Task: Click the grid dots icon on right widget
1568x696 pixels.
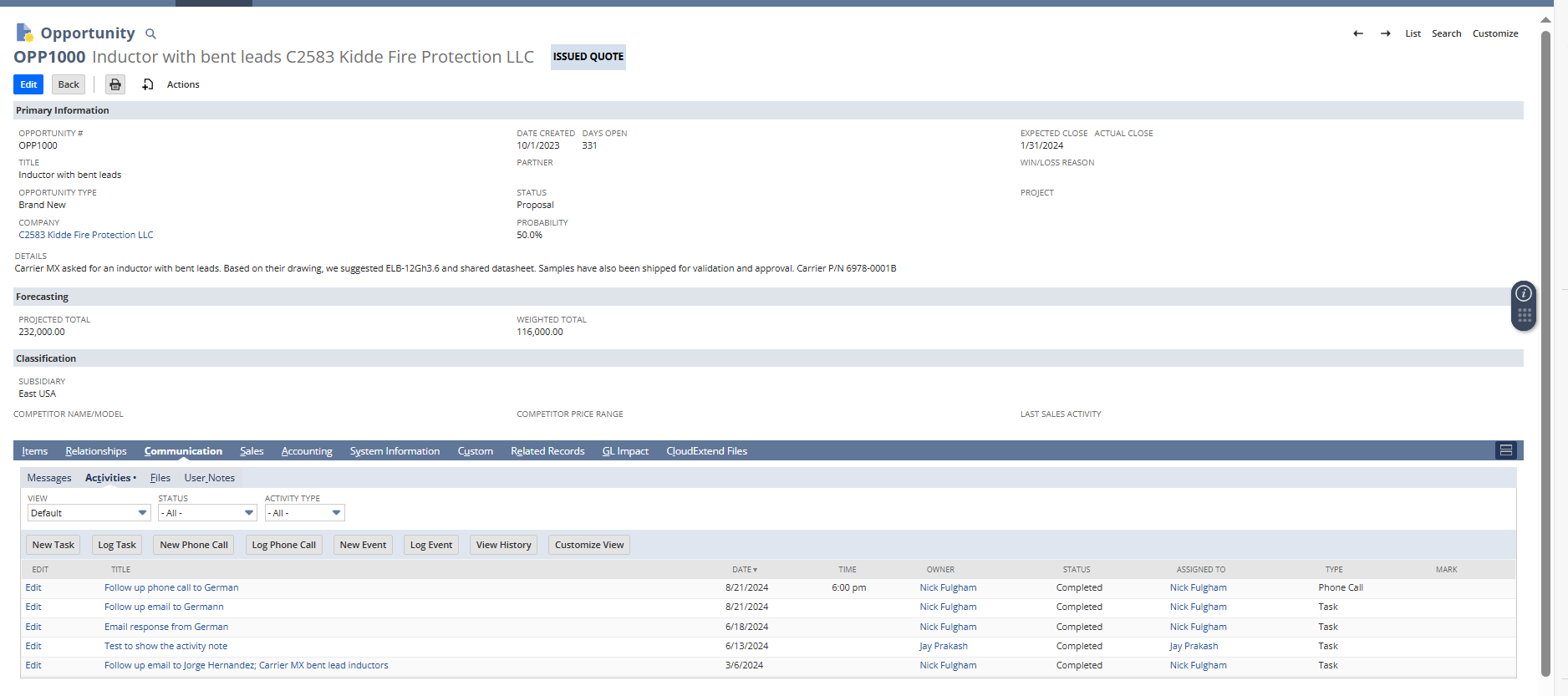Action: pos(1524,316)
